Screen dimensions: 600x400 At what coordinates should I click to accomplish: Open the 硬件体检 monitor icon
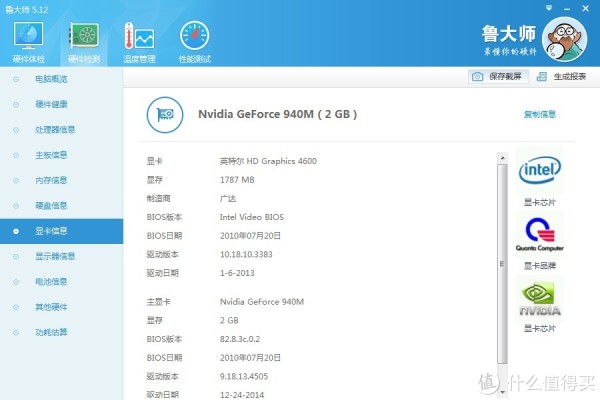(x=28, y=35)
